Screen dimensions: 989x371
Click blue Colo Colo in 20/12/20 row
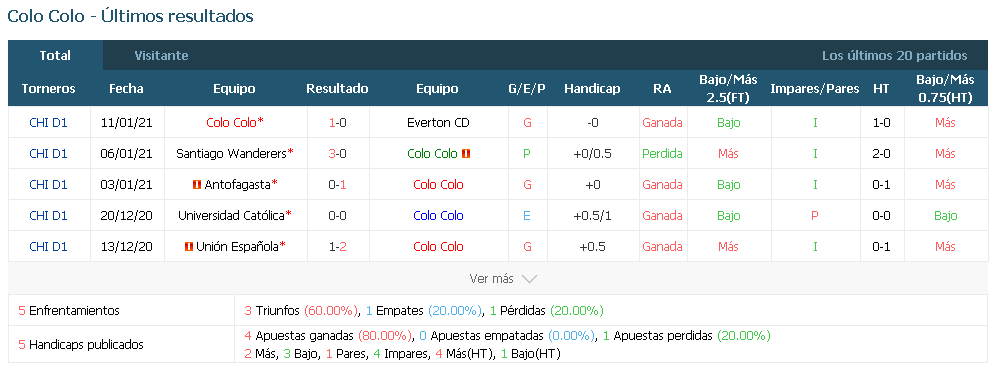[438, 216]
